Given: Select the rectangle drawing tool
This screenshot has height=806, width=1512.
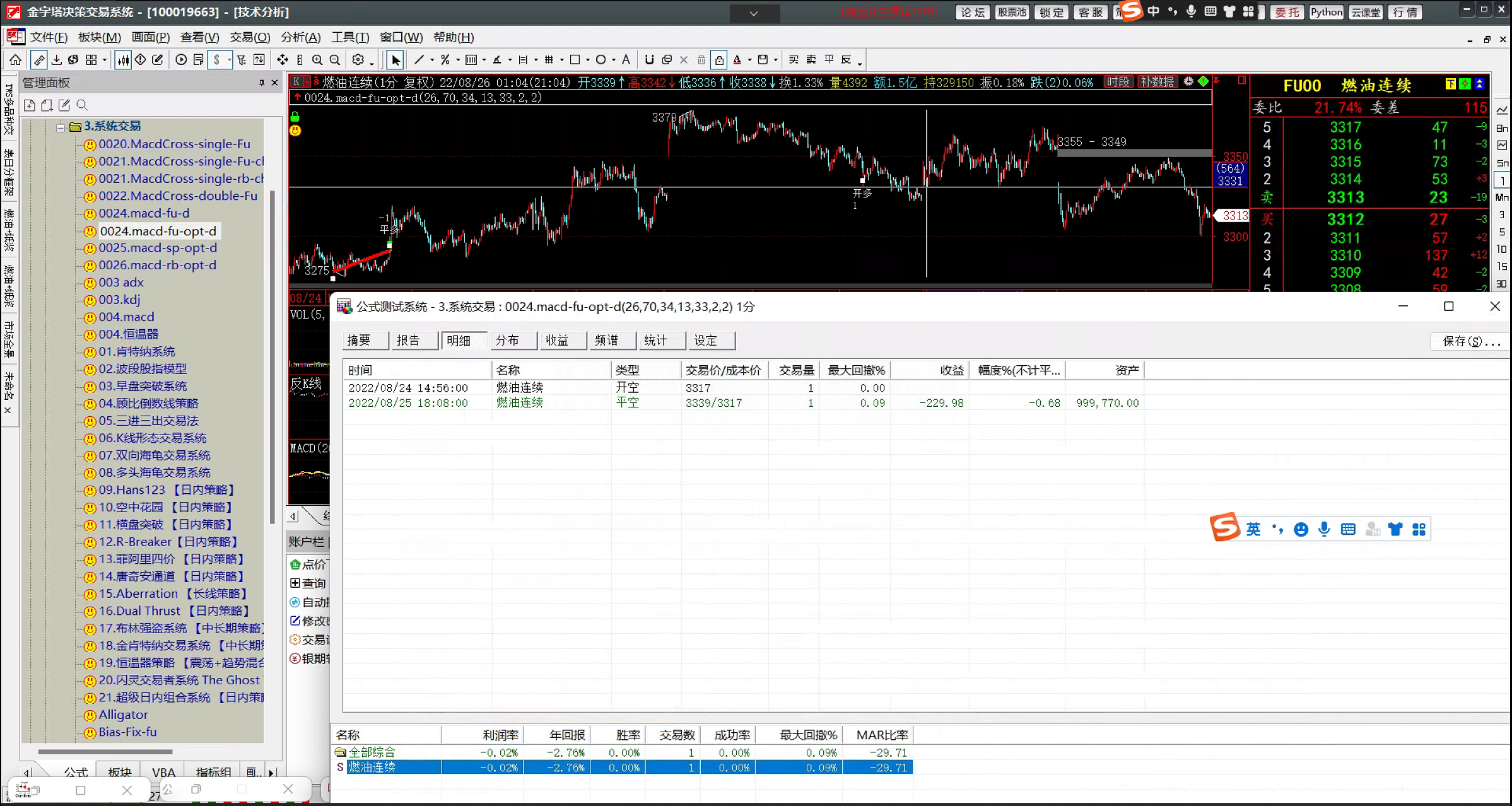Looking at the screenshot, I should point(575,59).
